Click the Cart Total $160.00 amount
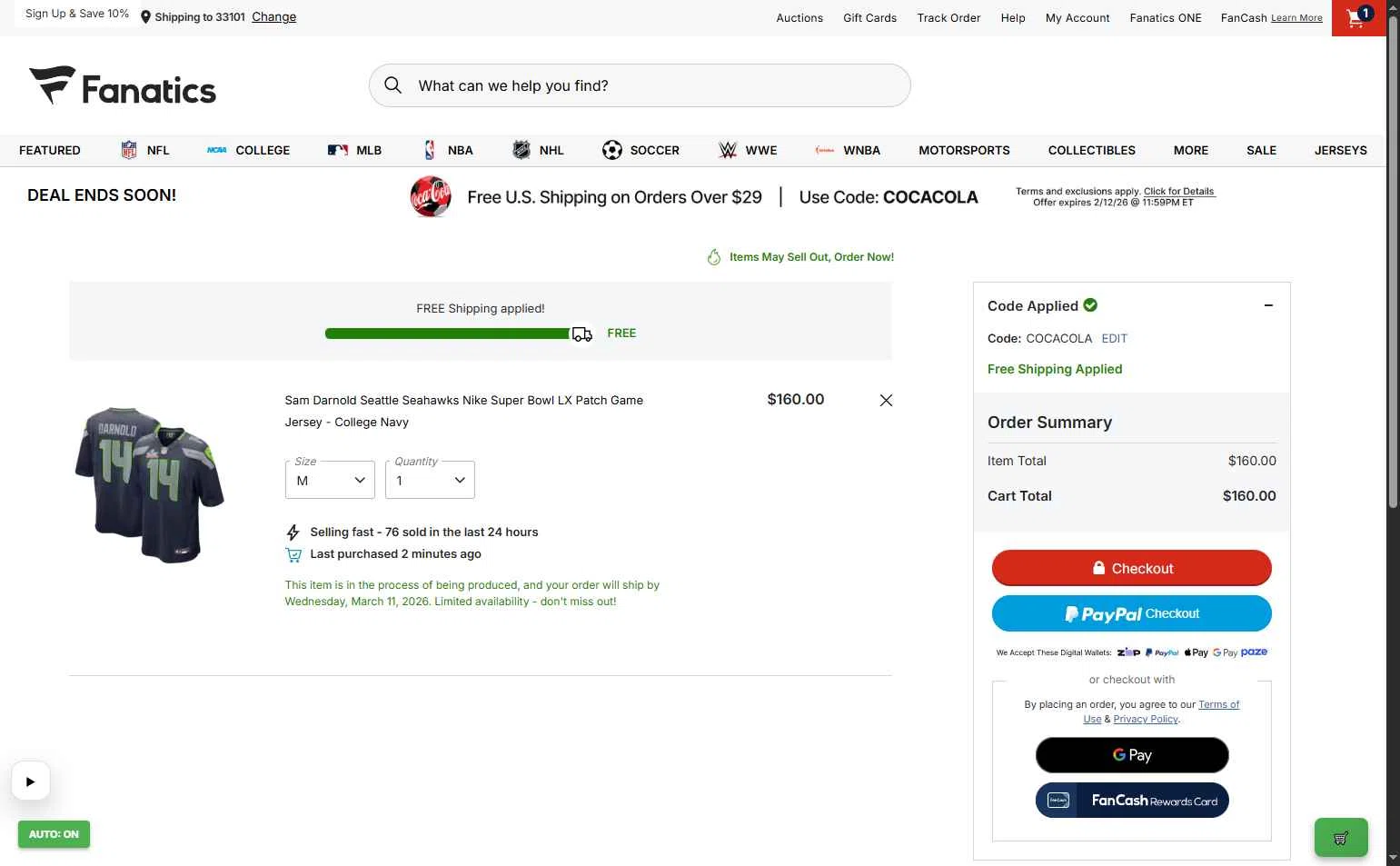 pos(1249,496)
